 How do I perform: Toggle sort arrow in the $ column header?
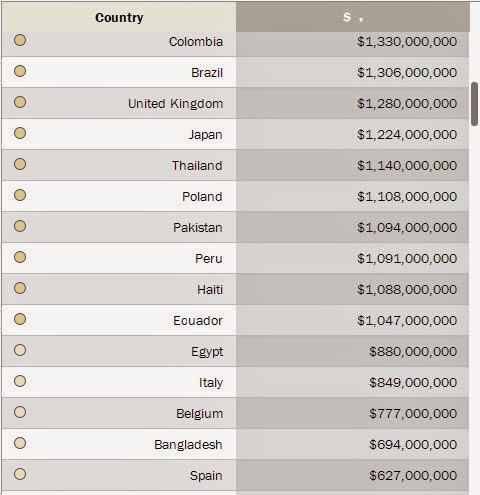[361, 20]
